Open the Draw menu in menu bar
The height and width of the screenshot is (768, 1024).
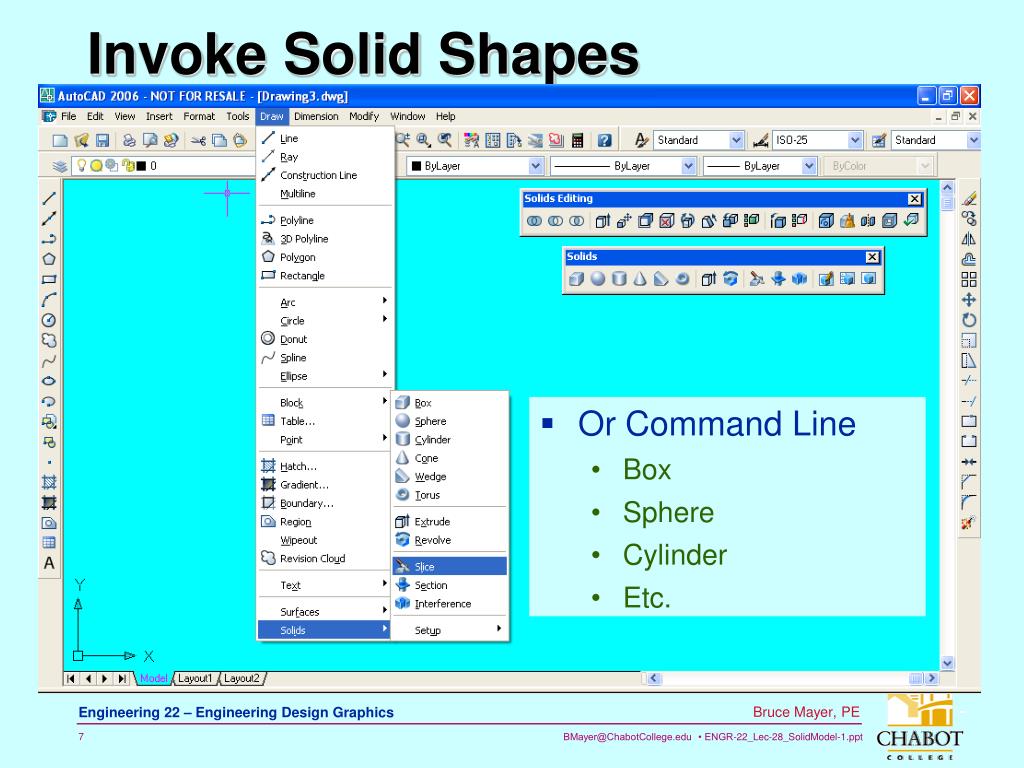point(272,116)
